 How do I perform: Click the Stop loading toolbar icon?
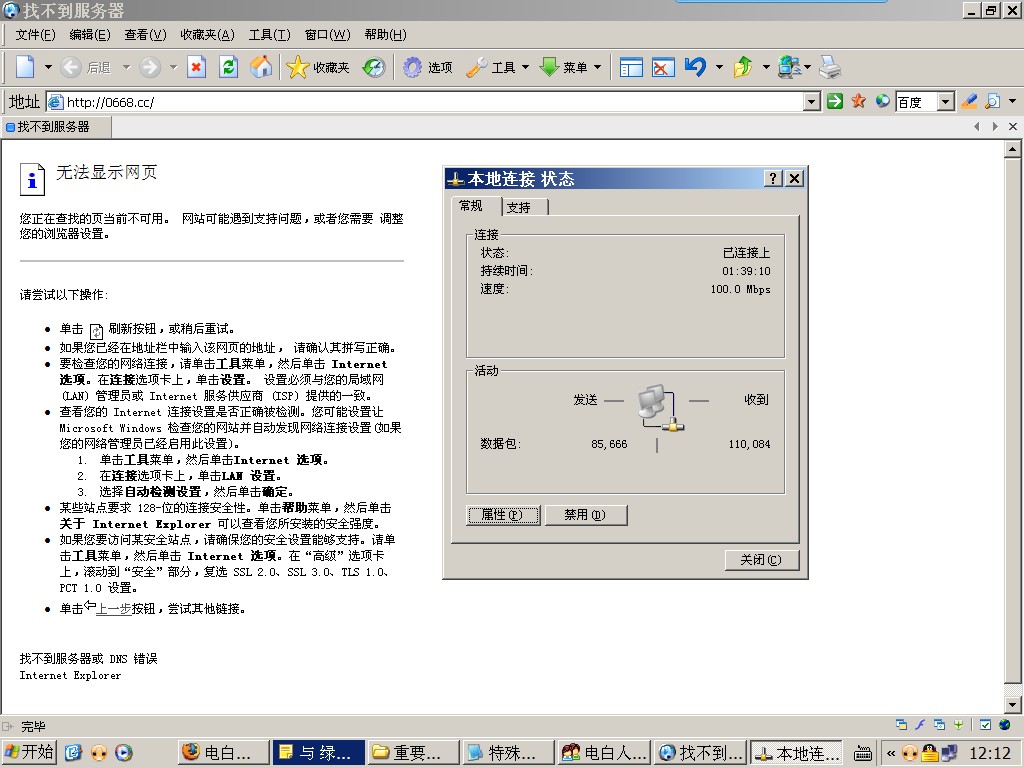tap(197, 67)
